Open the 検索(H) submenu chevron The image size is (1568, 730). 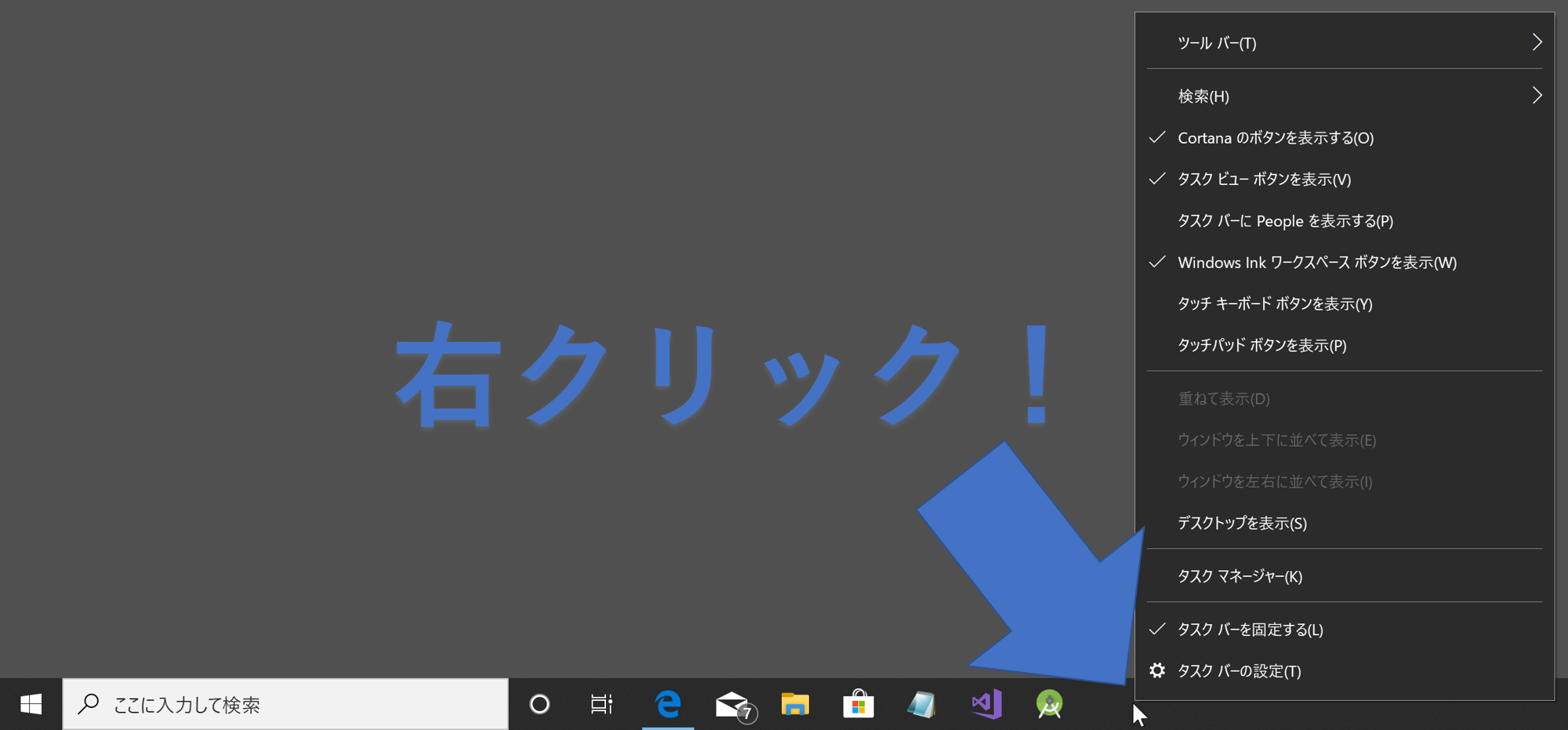pos(1537,96)
